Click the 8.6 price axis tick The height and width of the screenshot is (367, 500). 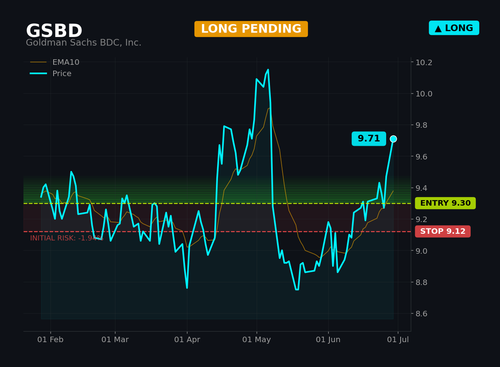pyautogui.click(x=421, y=314)
